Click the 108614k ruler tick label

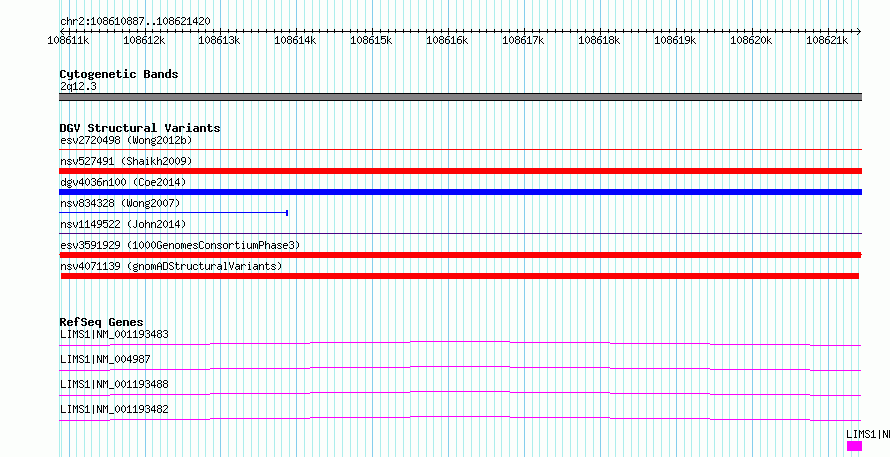pos(295,40)
